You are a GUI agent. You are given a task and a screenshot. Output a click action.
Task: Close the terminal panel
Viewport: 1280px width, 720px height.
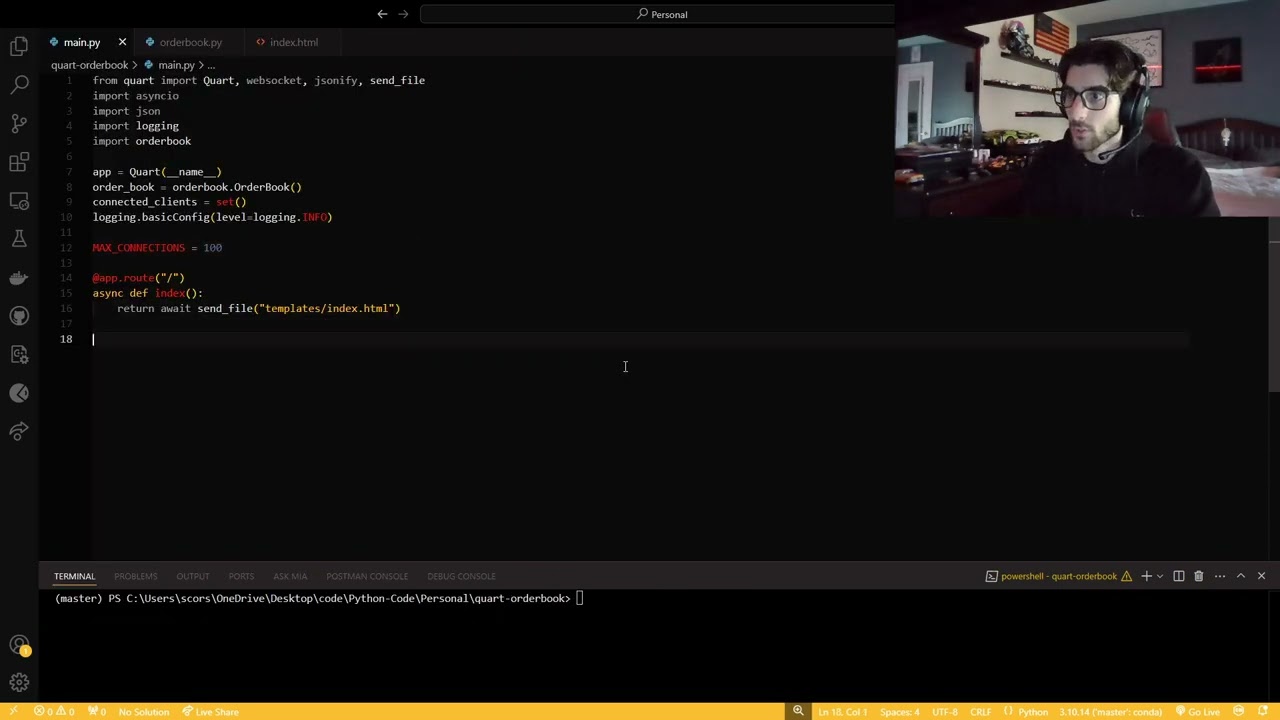point(1261,576)
